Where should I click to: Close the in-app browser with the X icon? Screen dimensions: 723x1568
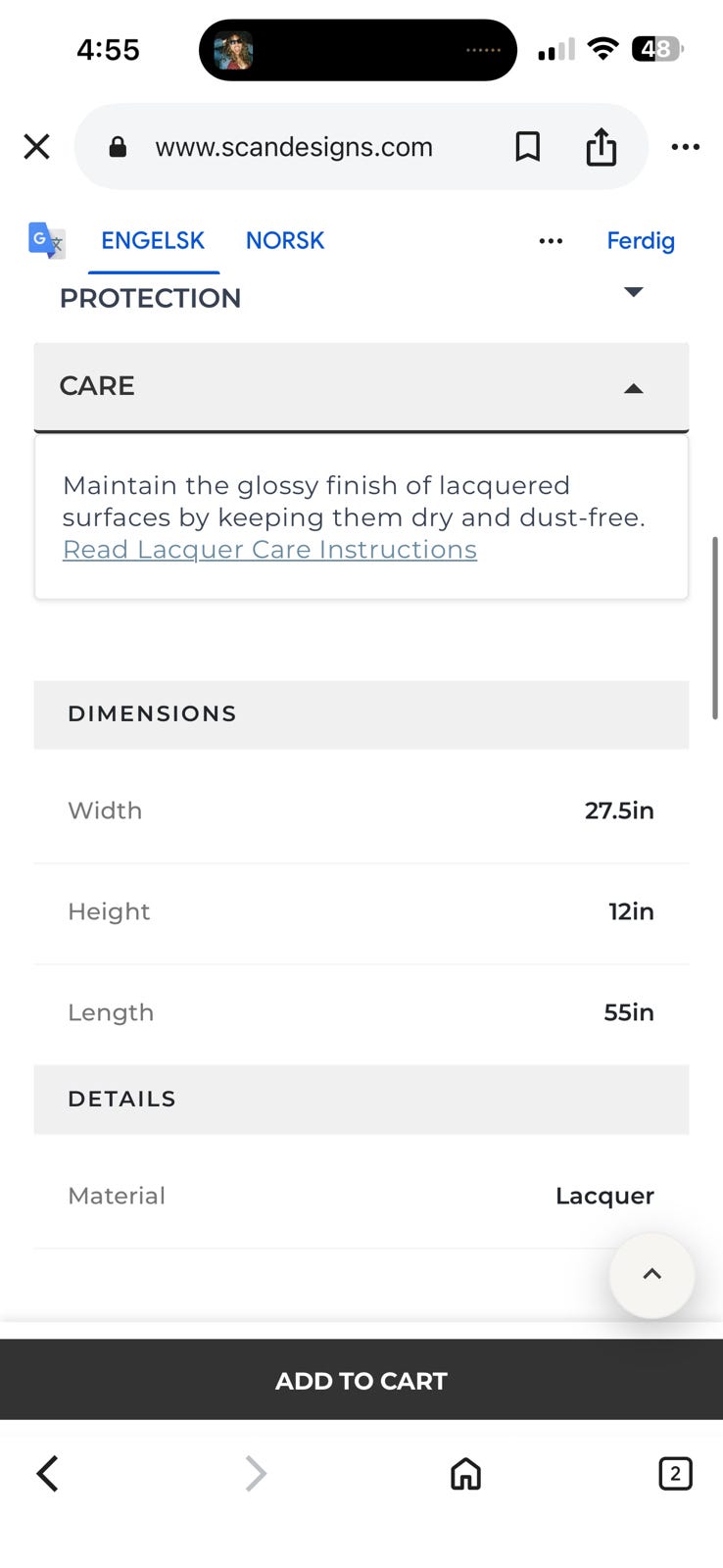pyautogui.click(x=36, y=147)
